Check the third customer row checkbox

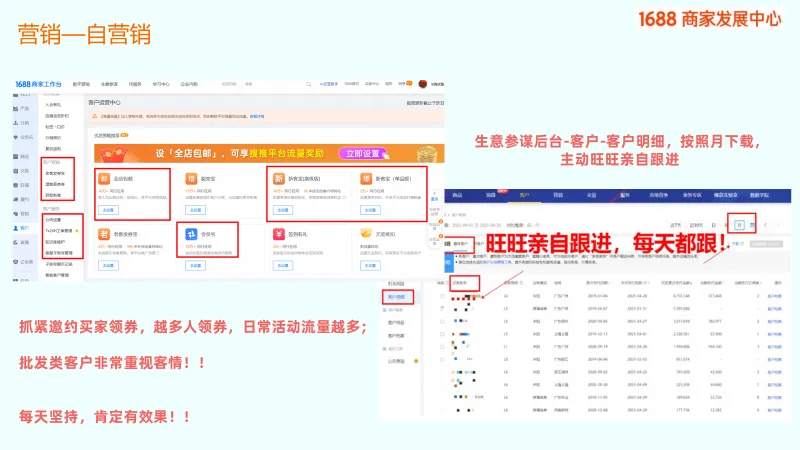tap(444, 323)
